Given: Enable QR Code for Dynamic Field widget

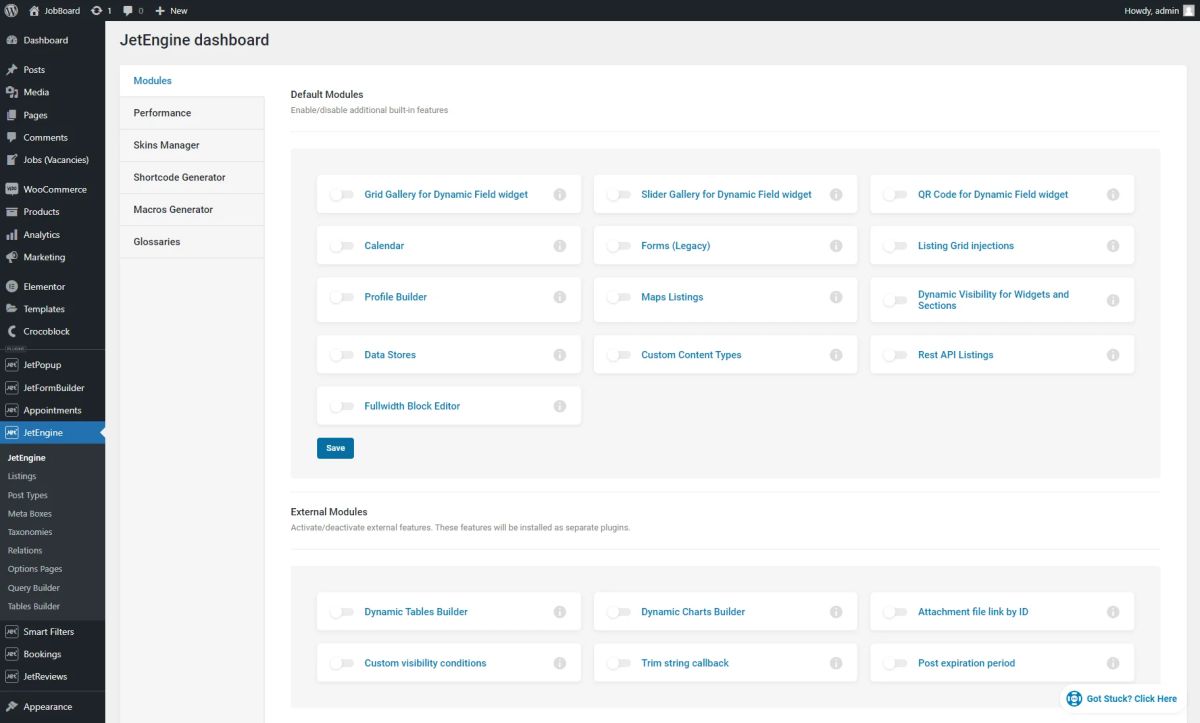Looking at the screenshot, I should 895,195.
